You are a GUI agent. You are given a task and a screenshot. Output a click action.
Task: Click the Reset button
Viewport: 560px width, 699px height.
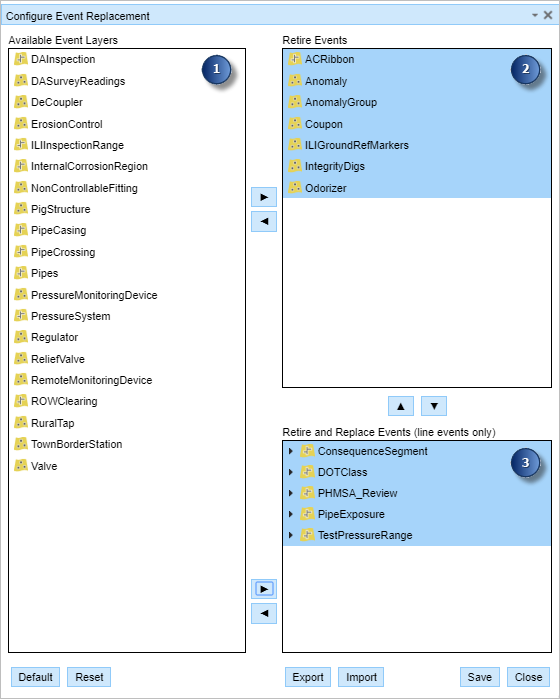(89, 677)
